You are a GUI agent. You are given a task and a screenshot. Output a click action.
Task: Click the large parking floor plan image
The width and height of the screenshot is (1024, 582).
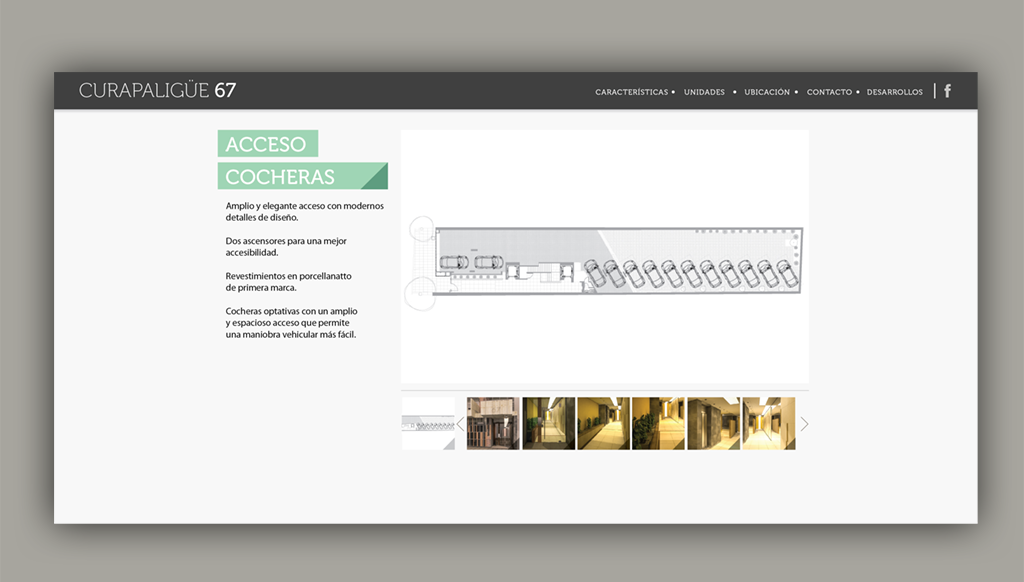tap(605, 257)
